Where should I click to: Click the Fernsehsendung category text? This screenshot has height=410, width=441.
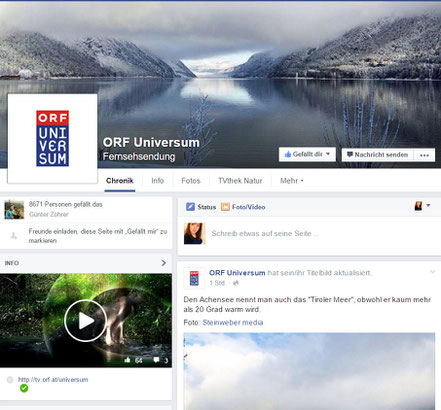(x=139, y=156)
